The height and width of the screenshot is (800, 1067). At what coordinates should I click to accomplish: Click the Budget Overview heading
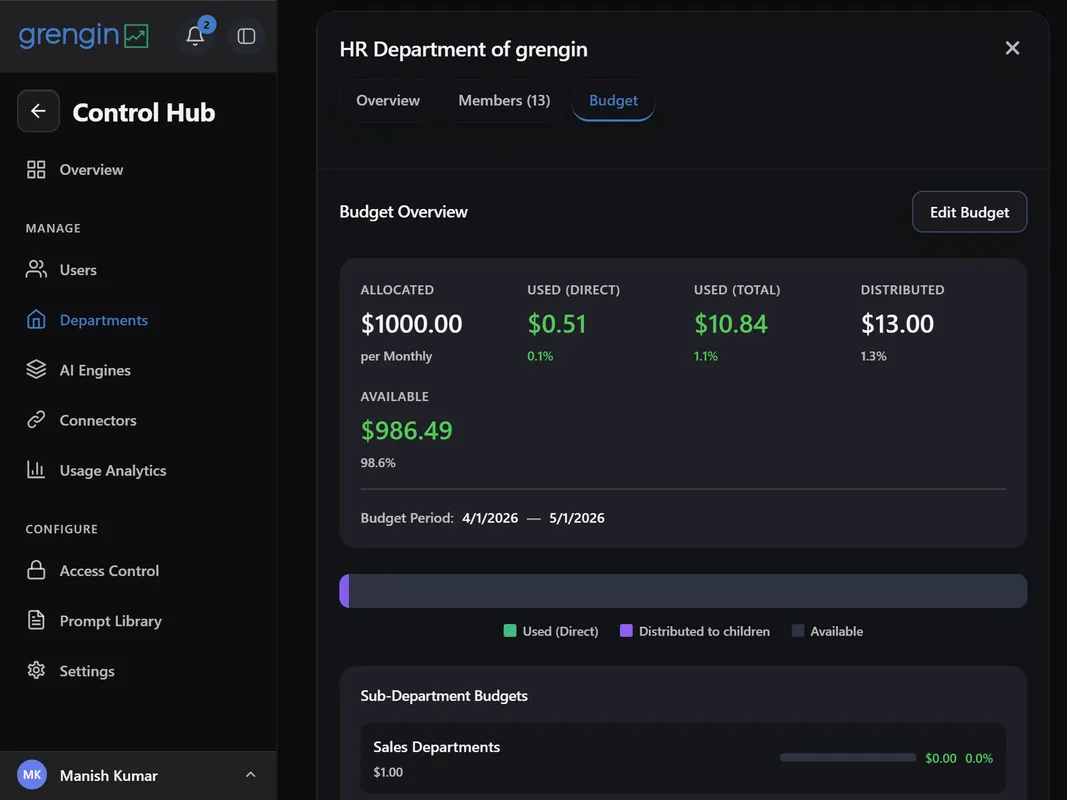pos(404,212)
